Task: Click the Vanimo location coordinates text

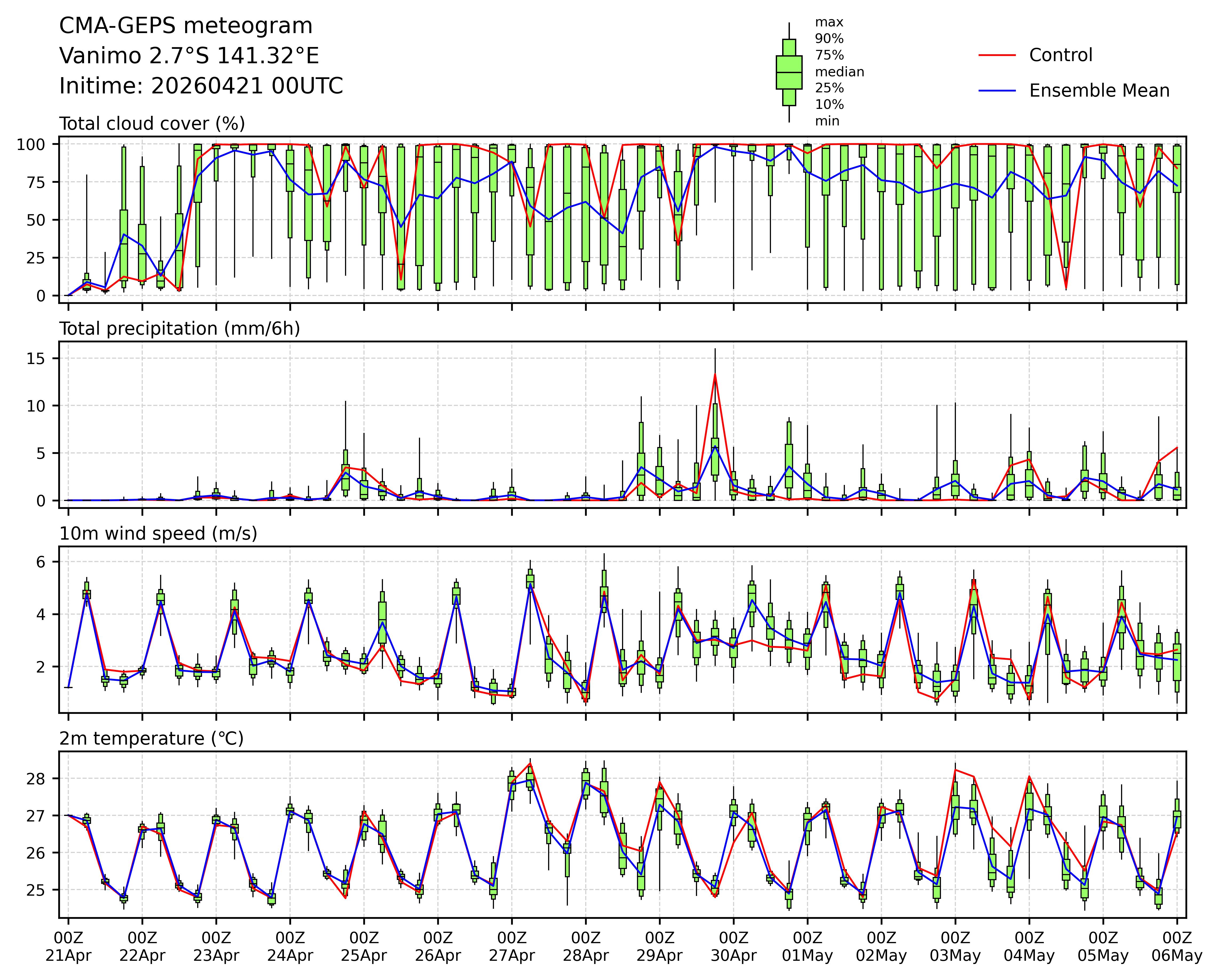Action: (x=189, y=56)
